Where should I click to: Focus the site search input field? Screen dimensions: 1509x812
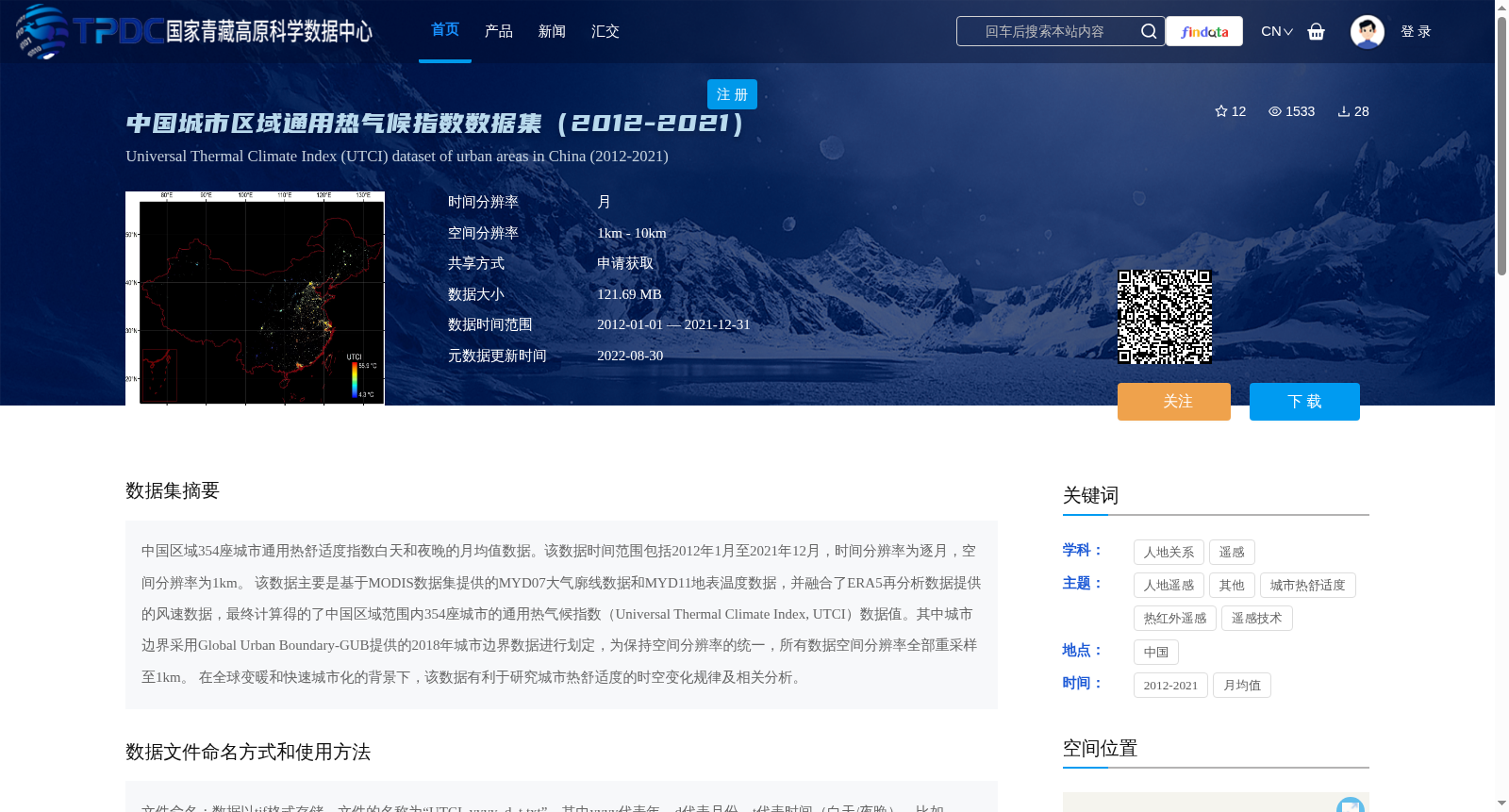pyautogui.click(x=1047, y=31)
